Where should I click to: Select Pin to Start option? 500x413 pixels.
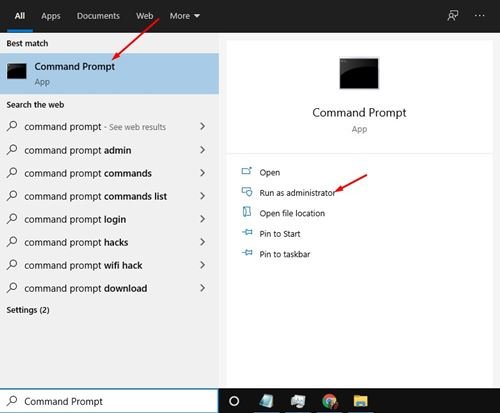[x=280, y=234]
